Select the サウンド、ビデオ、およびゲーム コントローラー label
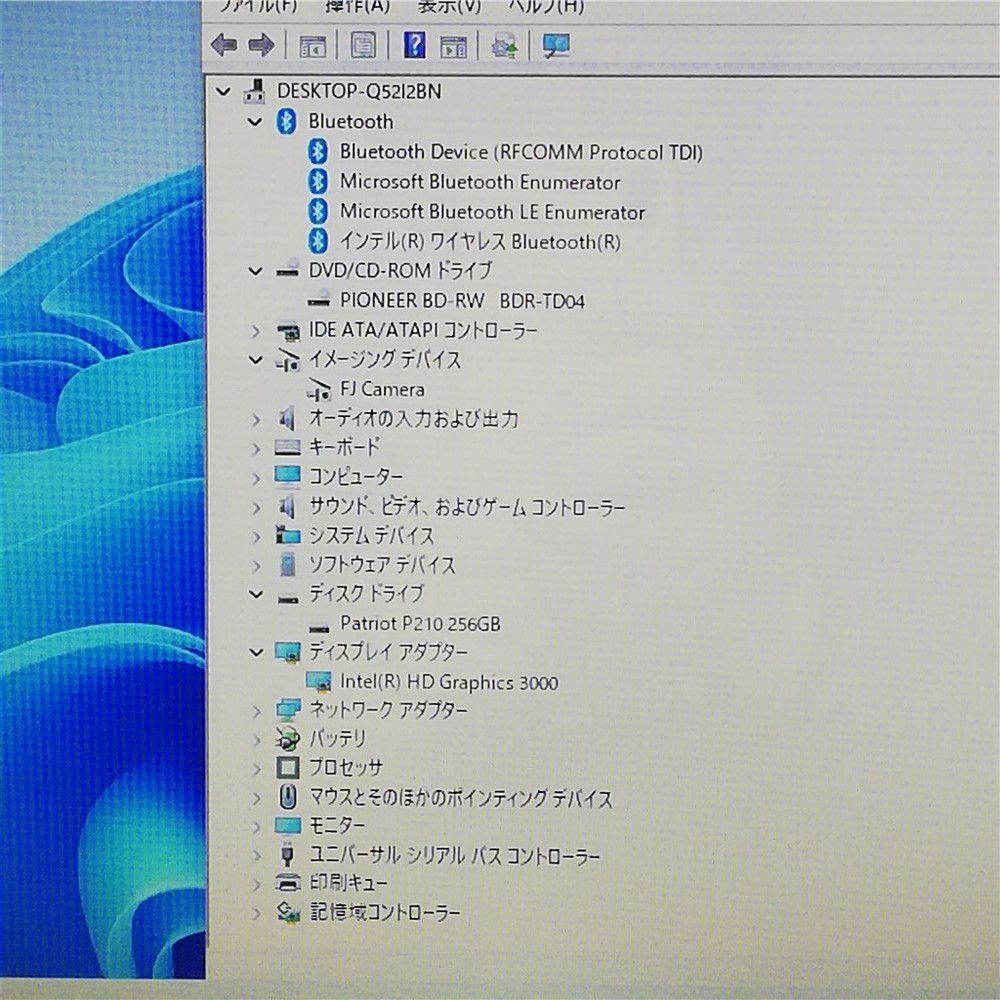This screenshot has height=1000, width=1000. [467, 507]
